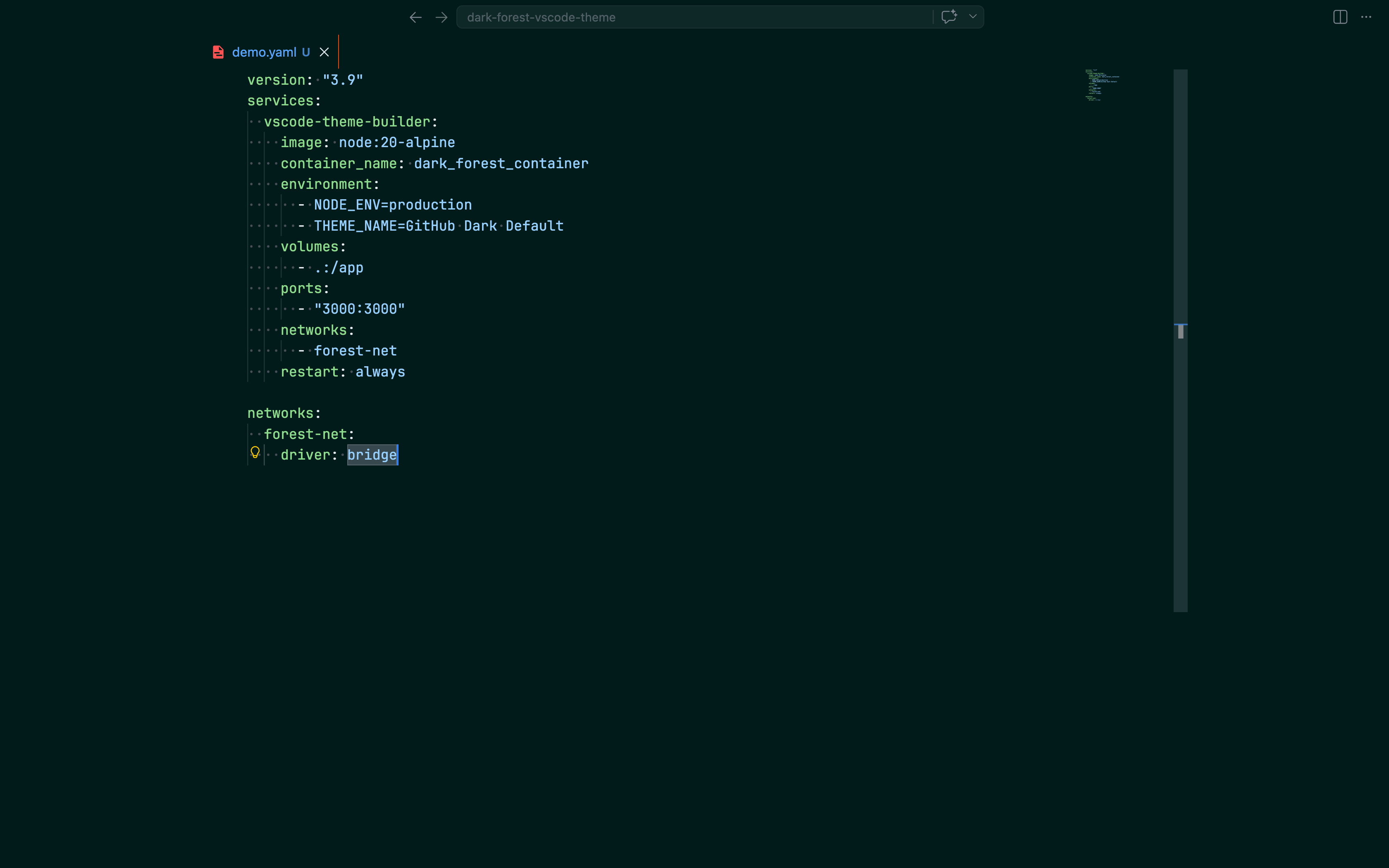Click the 'ports' key
The width and height of the screenshot is (1389, 868).
[301, 288]
